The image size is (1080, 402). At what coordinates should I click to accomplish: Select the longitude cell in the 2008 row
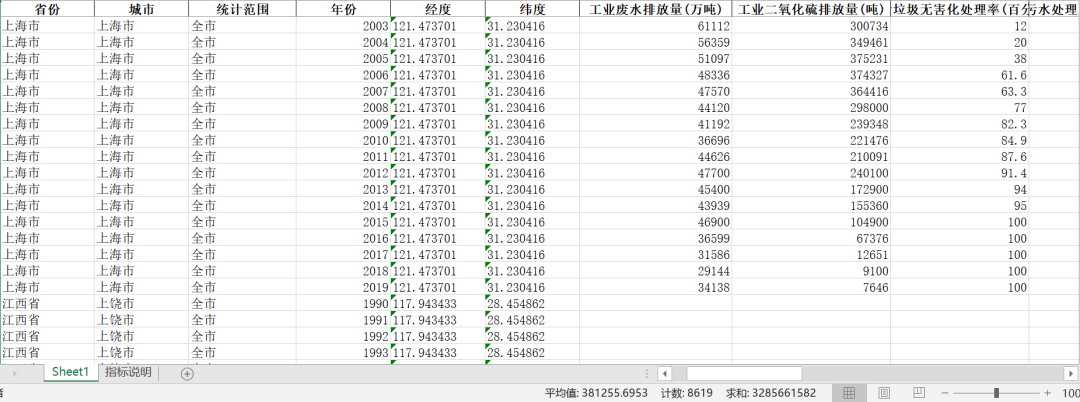click(x=437, y=108)
